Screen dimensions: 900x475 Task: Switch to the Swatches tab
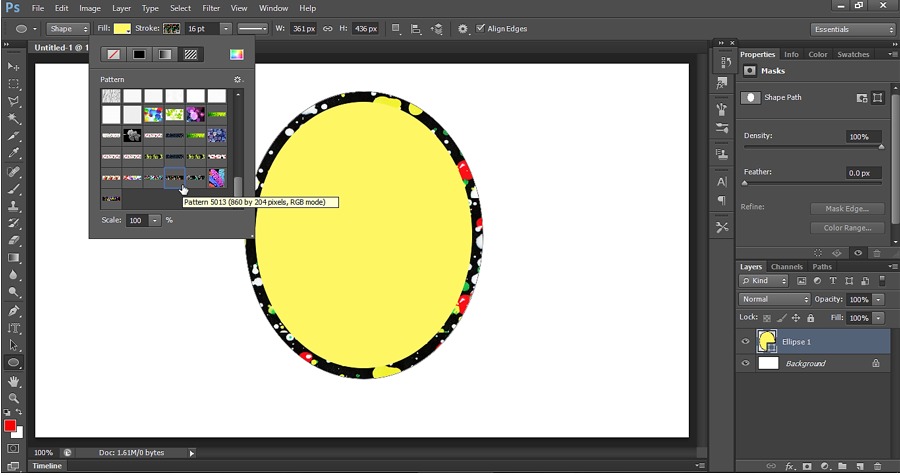[x=853, y=54]
